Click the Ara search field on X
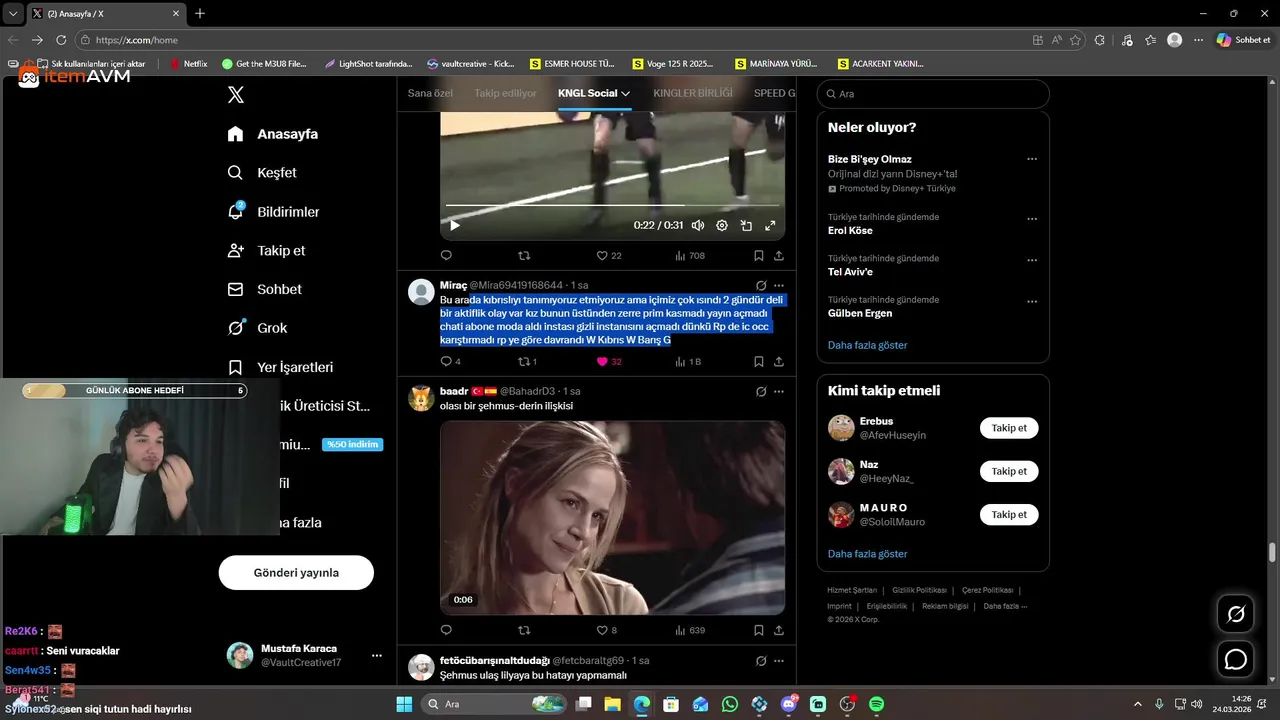 pos(933,94)
